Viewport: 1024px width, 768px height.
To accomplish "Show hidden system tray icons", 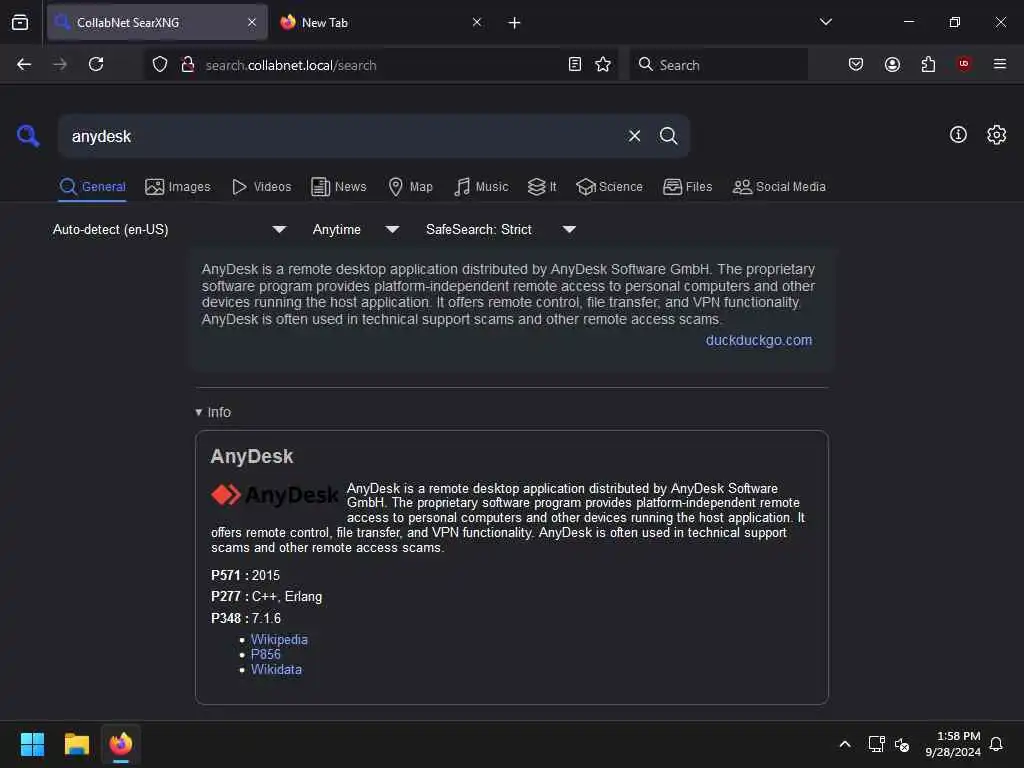I will (844, 744).
